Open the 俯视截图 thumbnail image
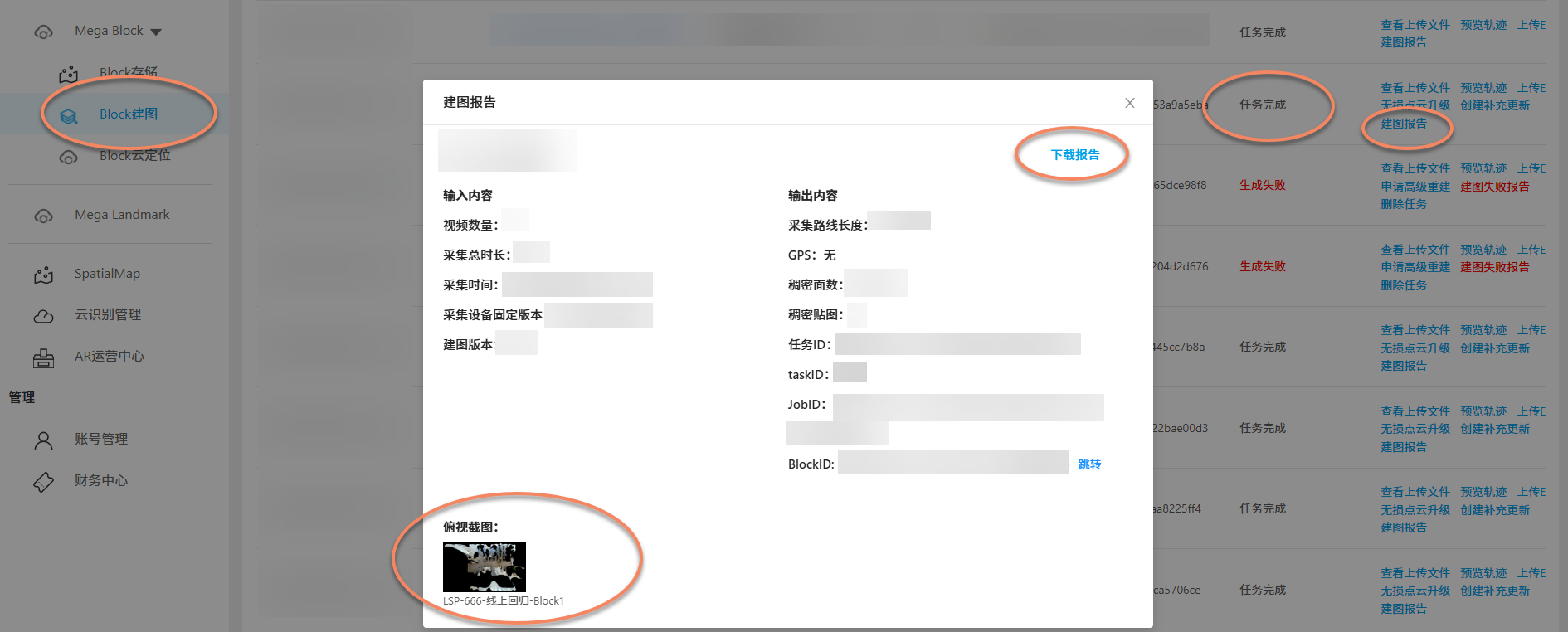1568x632 pixels. tap(485, 566)
